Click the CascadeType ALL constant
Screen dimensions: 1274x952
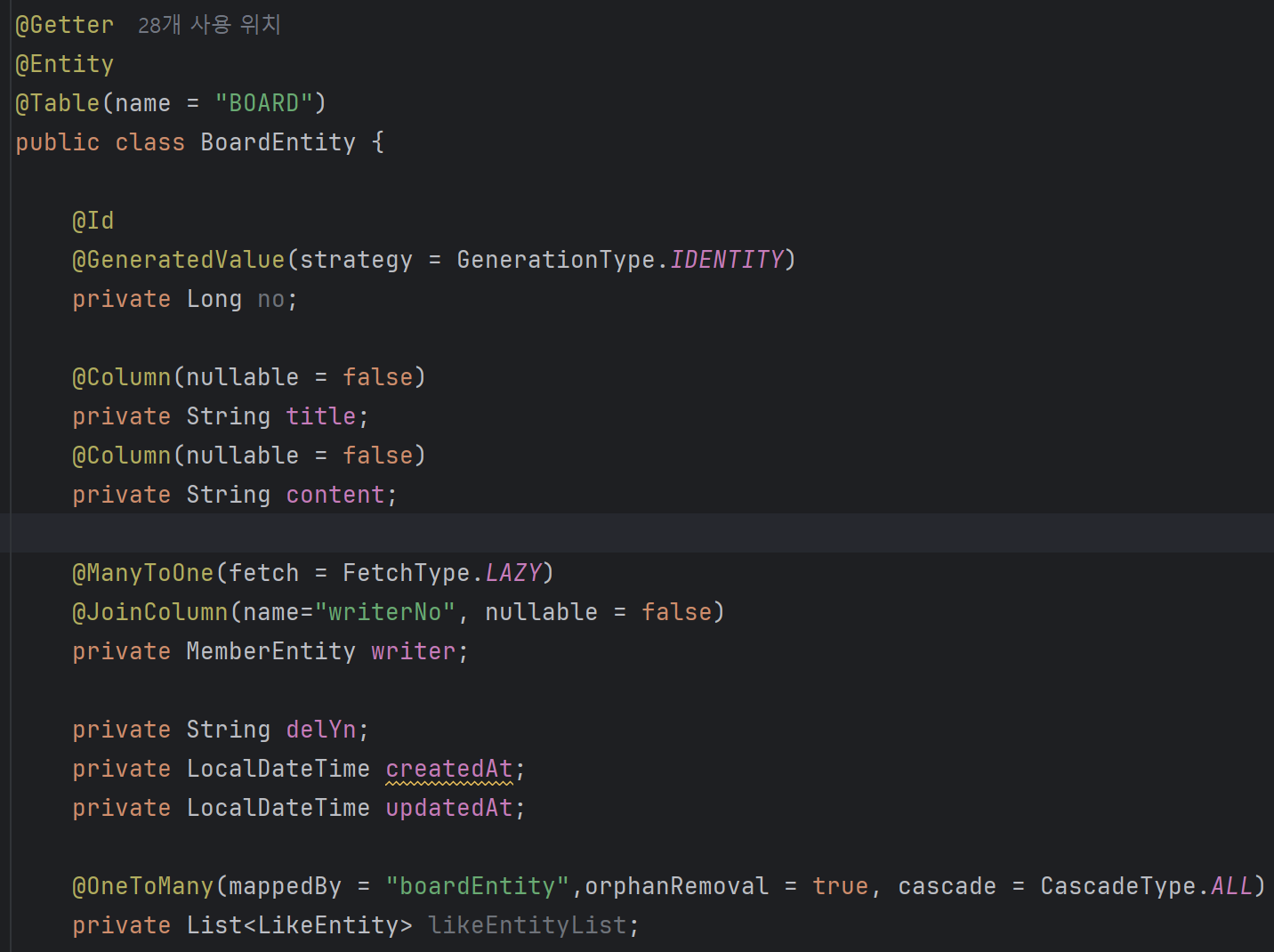(x=1232, y=886)
